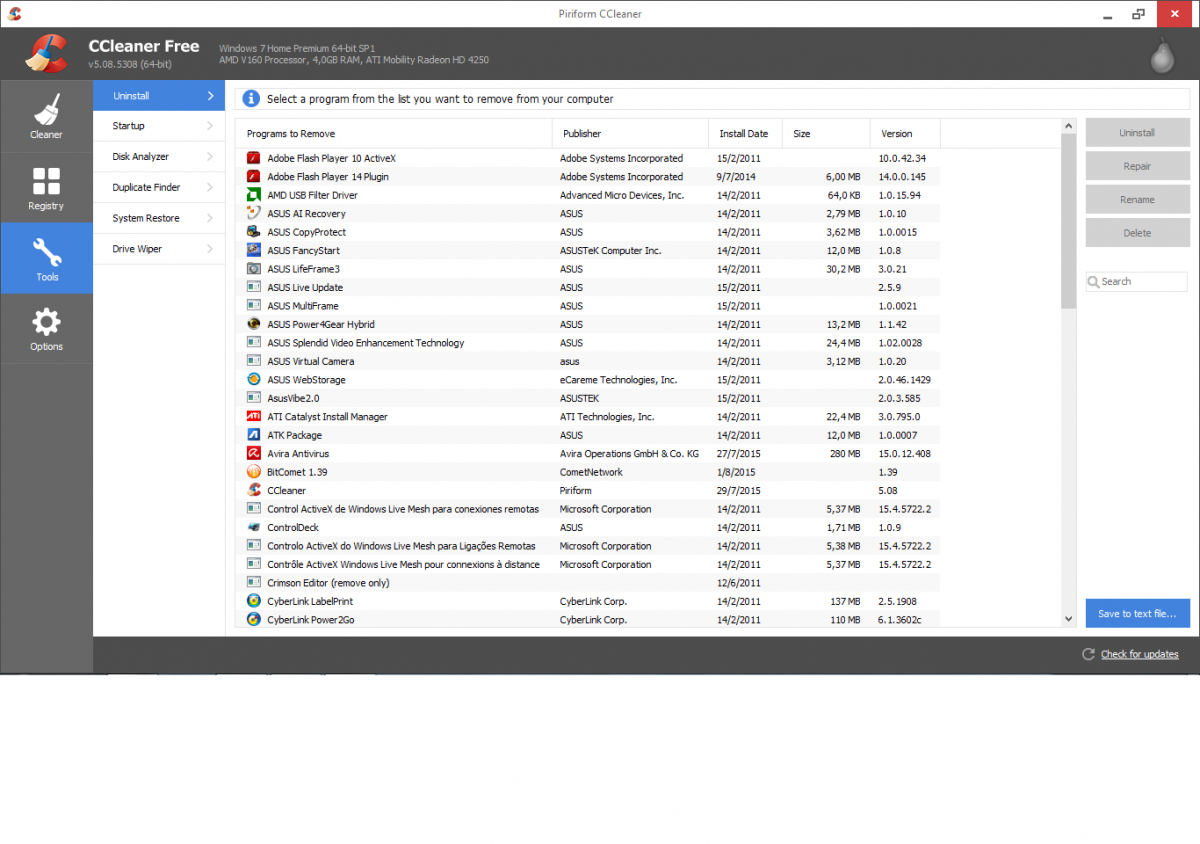
Task: Follow the Check for updates link
Action: [1139, 654]
